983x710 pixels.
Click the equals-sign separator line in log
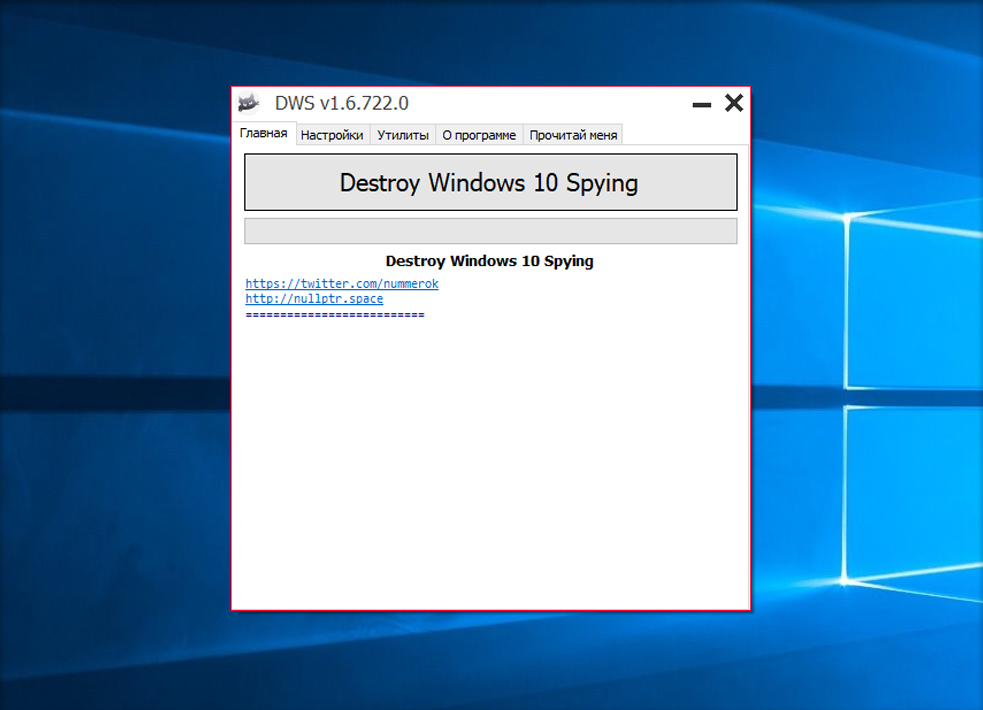point(335,315)
